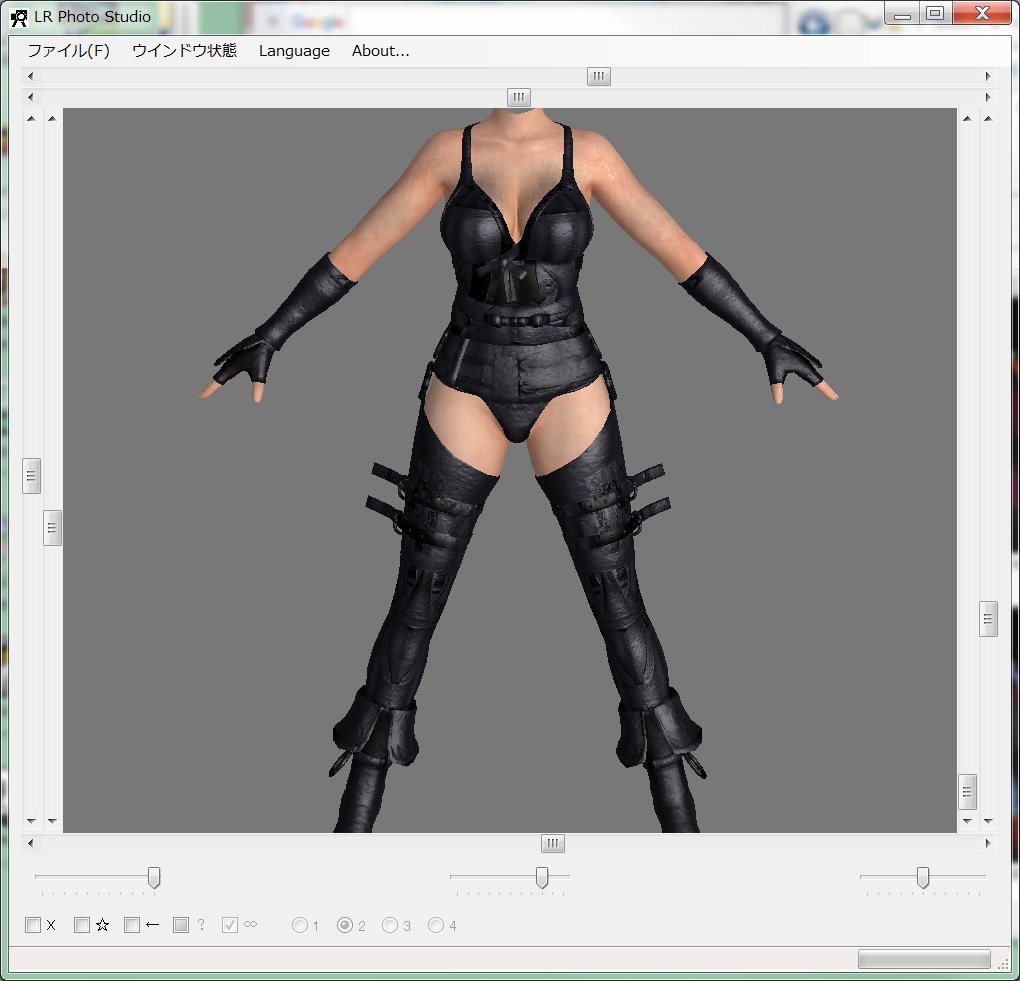Open the About... menu item
Screen dimensions: 1020x981
click(x=380, y=51)
